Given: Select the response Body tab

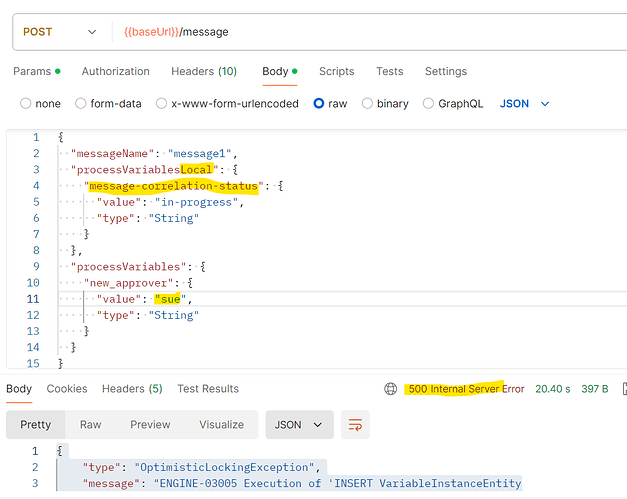Looking at the screenshot, I should coord(19,389).
